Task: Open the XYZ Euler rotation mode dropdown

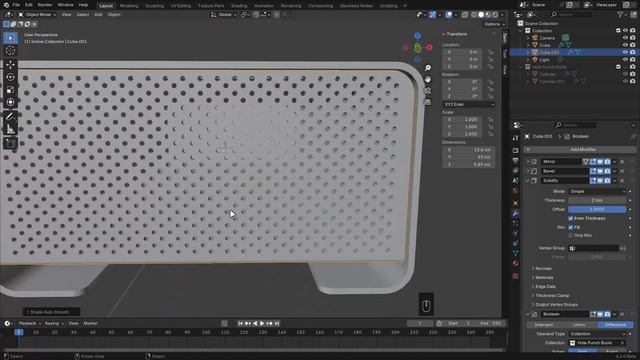Action: (469, 104)
